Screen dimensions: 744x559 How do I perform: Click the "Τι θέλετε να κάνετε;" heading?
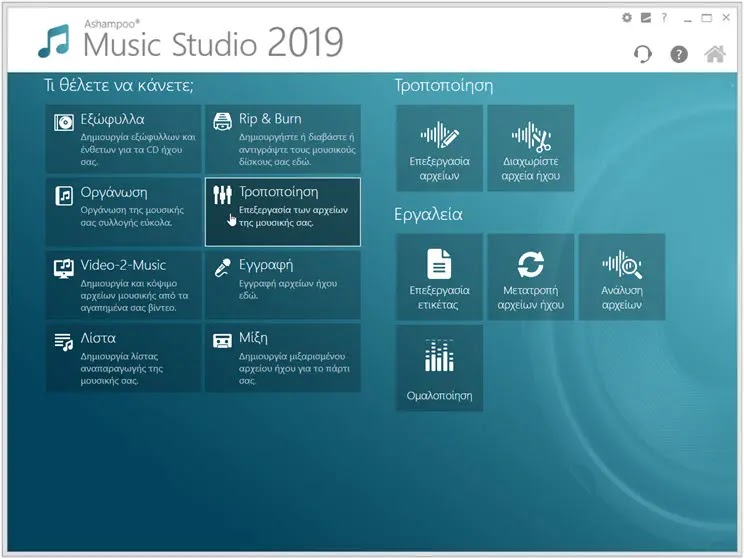[x=119, y=85]
